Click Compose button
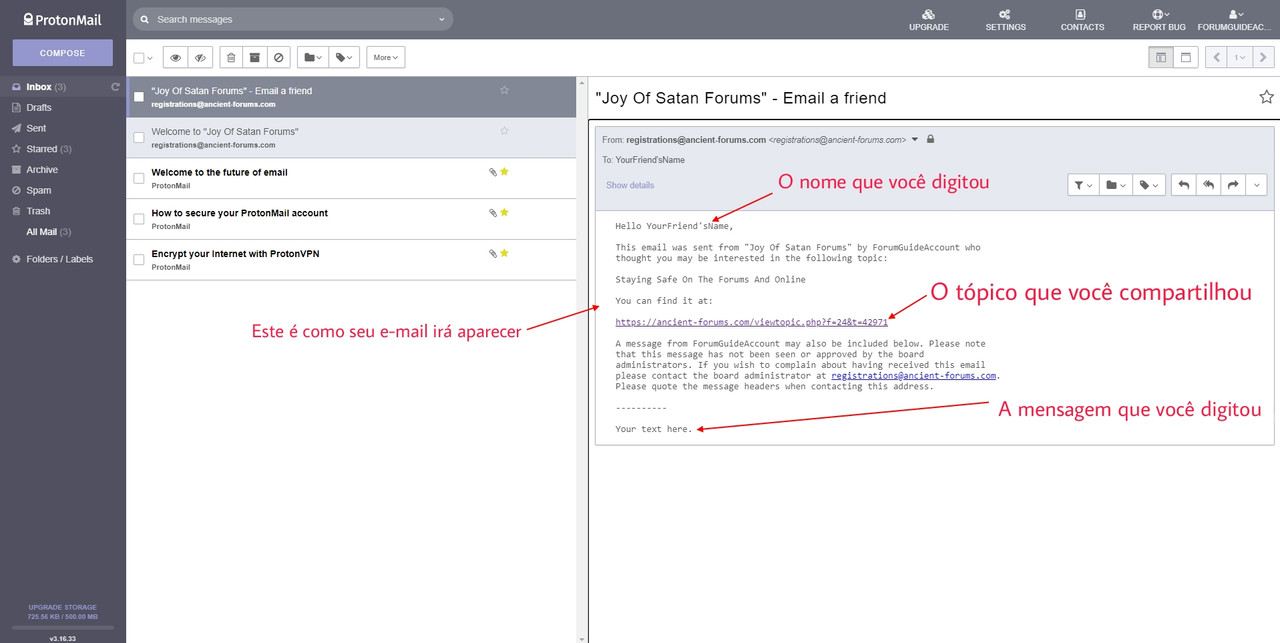Viewport: 1280px width, 643px height. point(63,53)
